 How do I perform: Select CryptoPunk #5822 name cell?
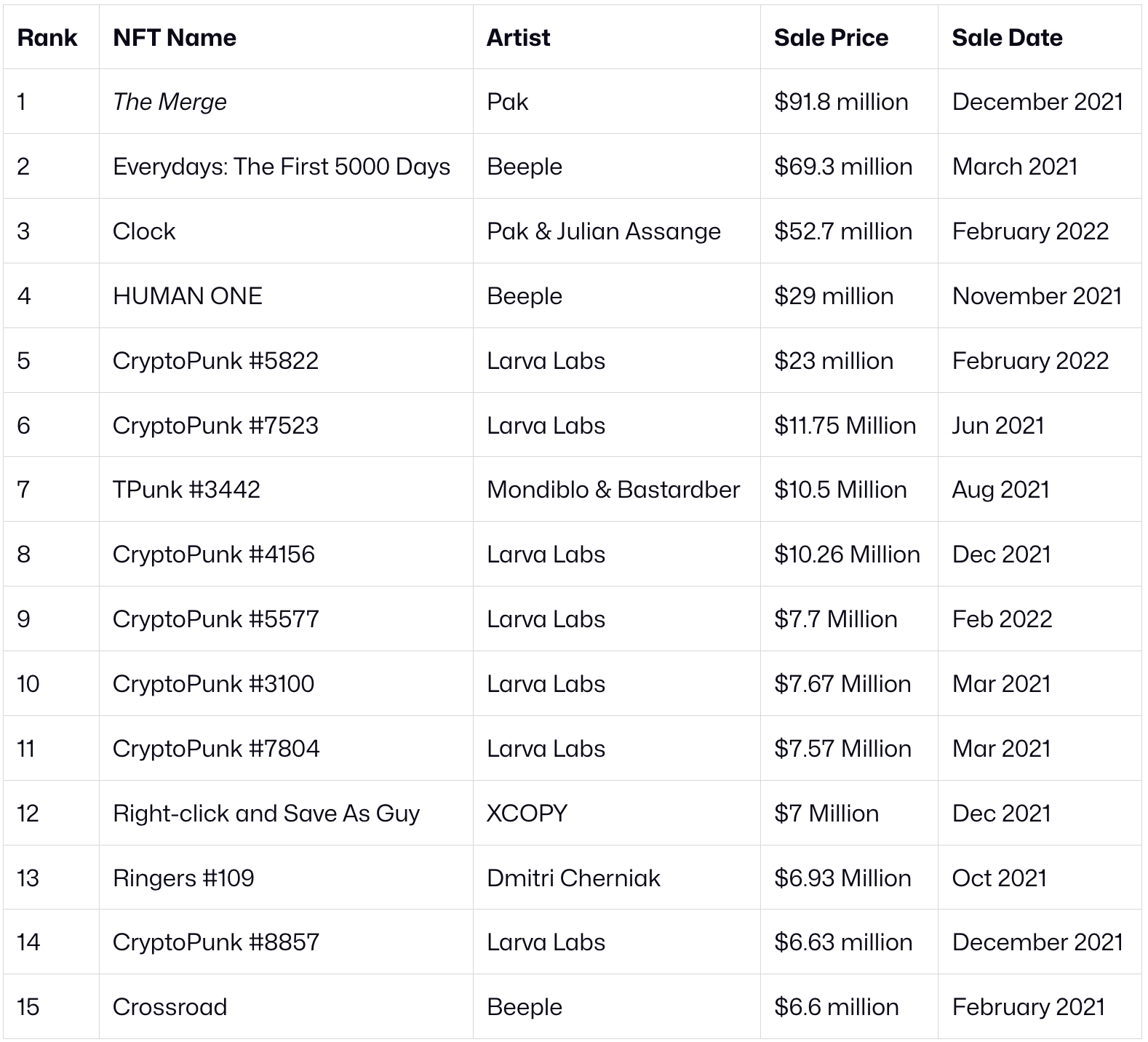pos(215,361)
